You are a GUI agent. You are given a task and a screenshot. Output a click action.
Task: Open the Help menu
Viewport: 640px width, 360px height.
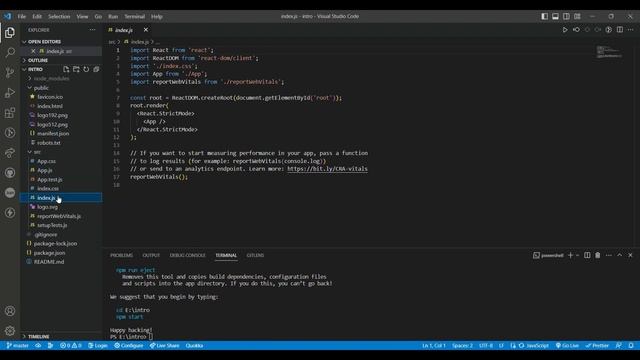(x=157, y=16)
